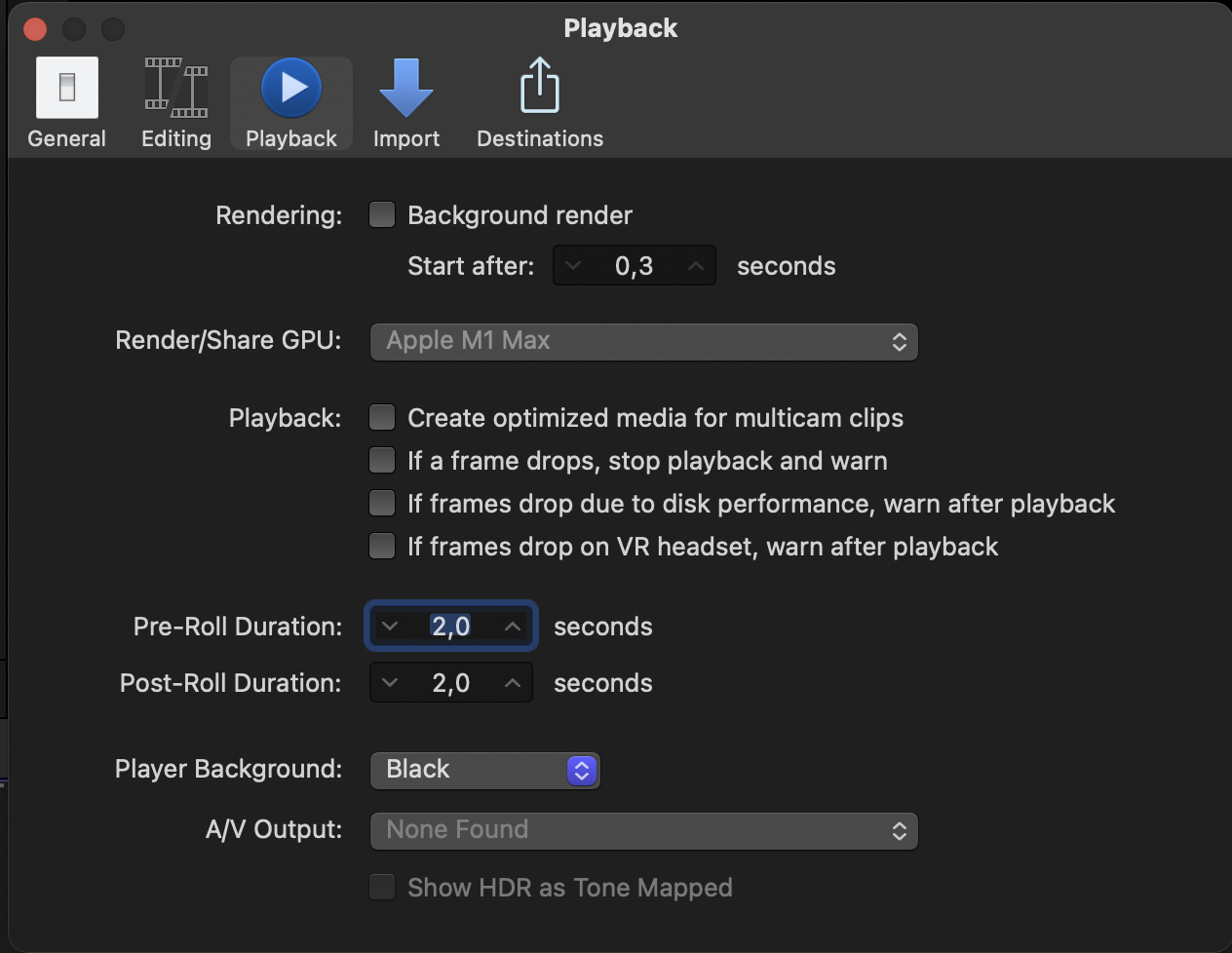1232x953 pixels.
Task: Increase Pre-Roll Duration with up chevron
Action: 513,627
